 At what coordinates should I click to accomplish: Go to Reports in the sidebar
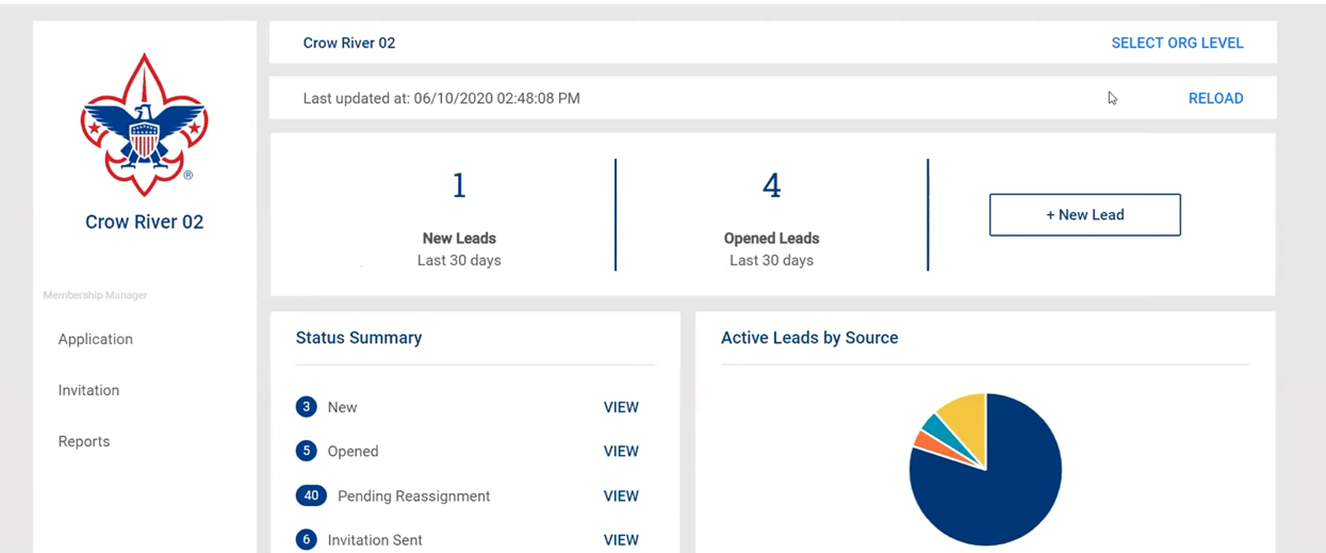(x=84, y=441)
